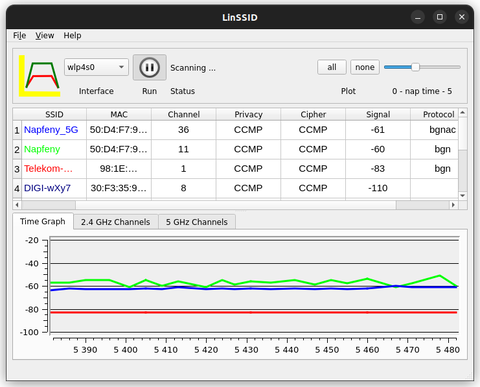The width and height of the screenshot is (480, 387).
Task: Click the -61 signal value
Action: (x=378, y=130)
